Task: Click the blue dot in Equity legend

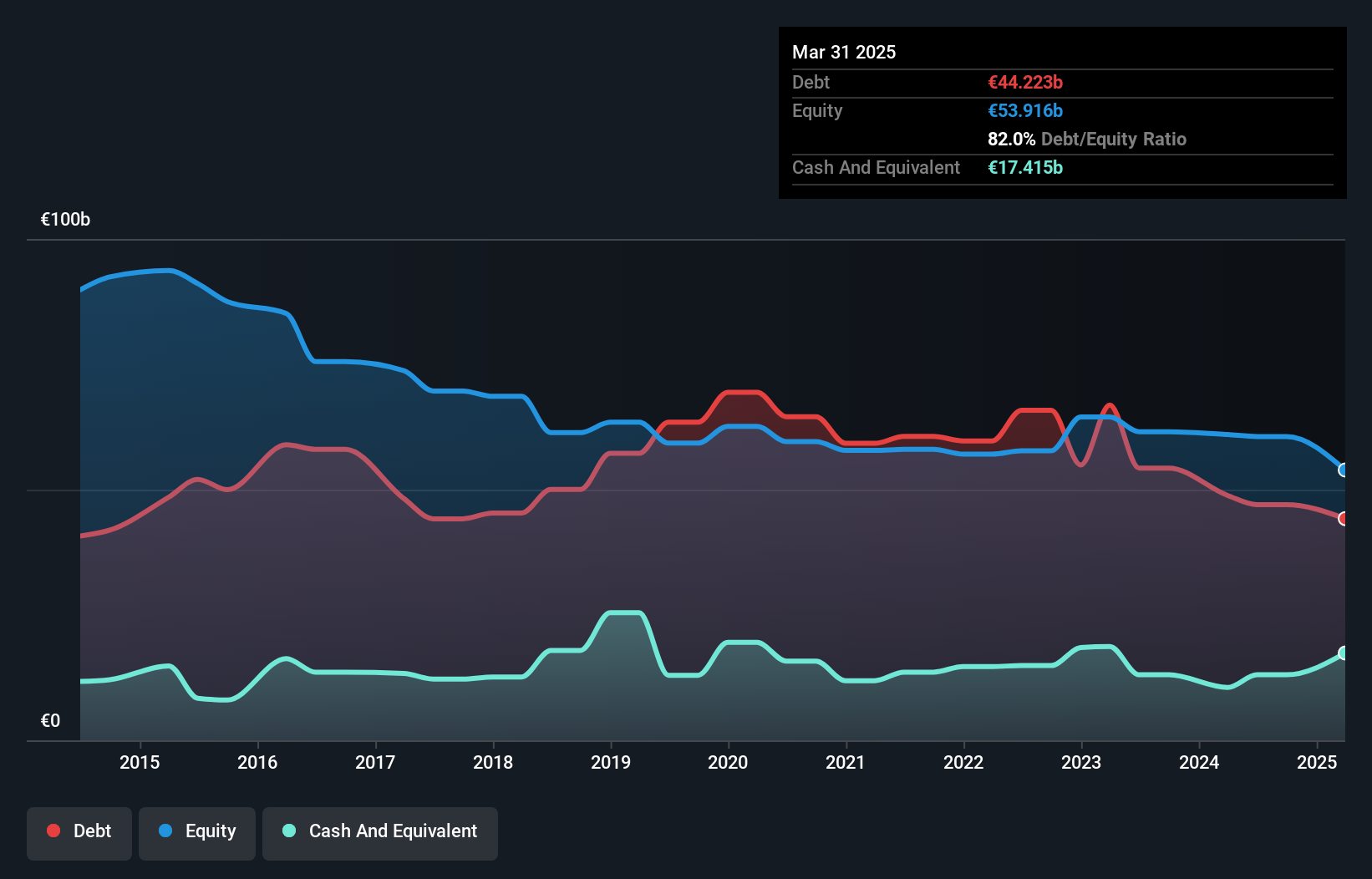Action: (x=165, y=831)
